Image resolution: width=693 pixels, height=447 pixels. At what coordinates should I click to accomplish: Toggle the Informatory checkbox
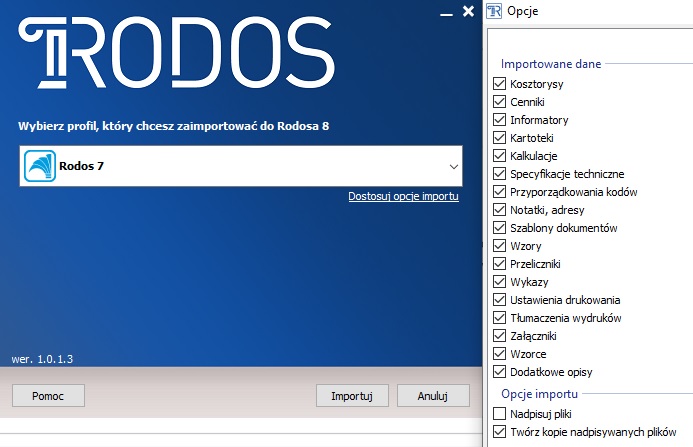click(x=499, y=120)
